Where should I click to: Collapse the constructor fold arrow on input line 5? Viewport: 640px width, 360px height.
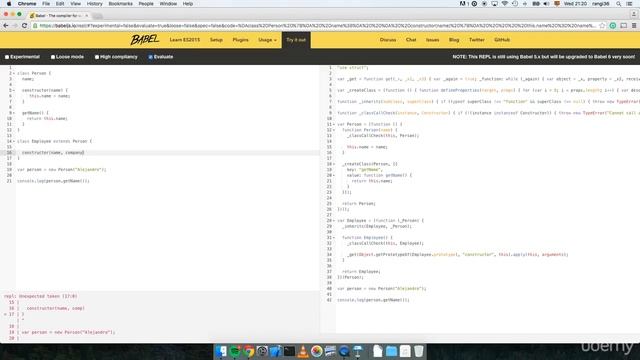coord(14,90)
